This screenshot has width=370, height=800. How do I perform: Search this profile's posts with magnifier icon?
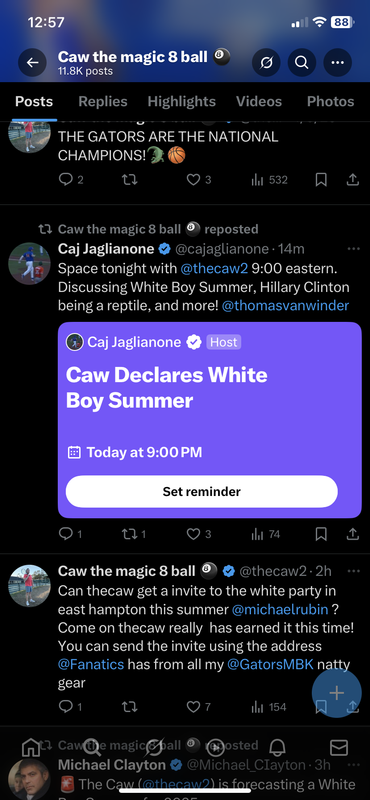point(302,62)
